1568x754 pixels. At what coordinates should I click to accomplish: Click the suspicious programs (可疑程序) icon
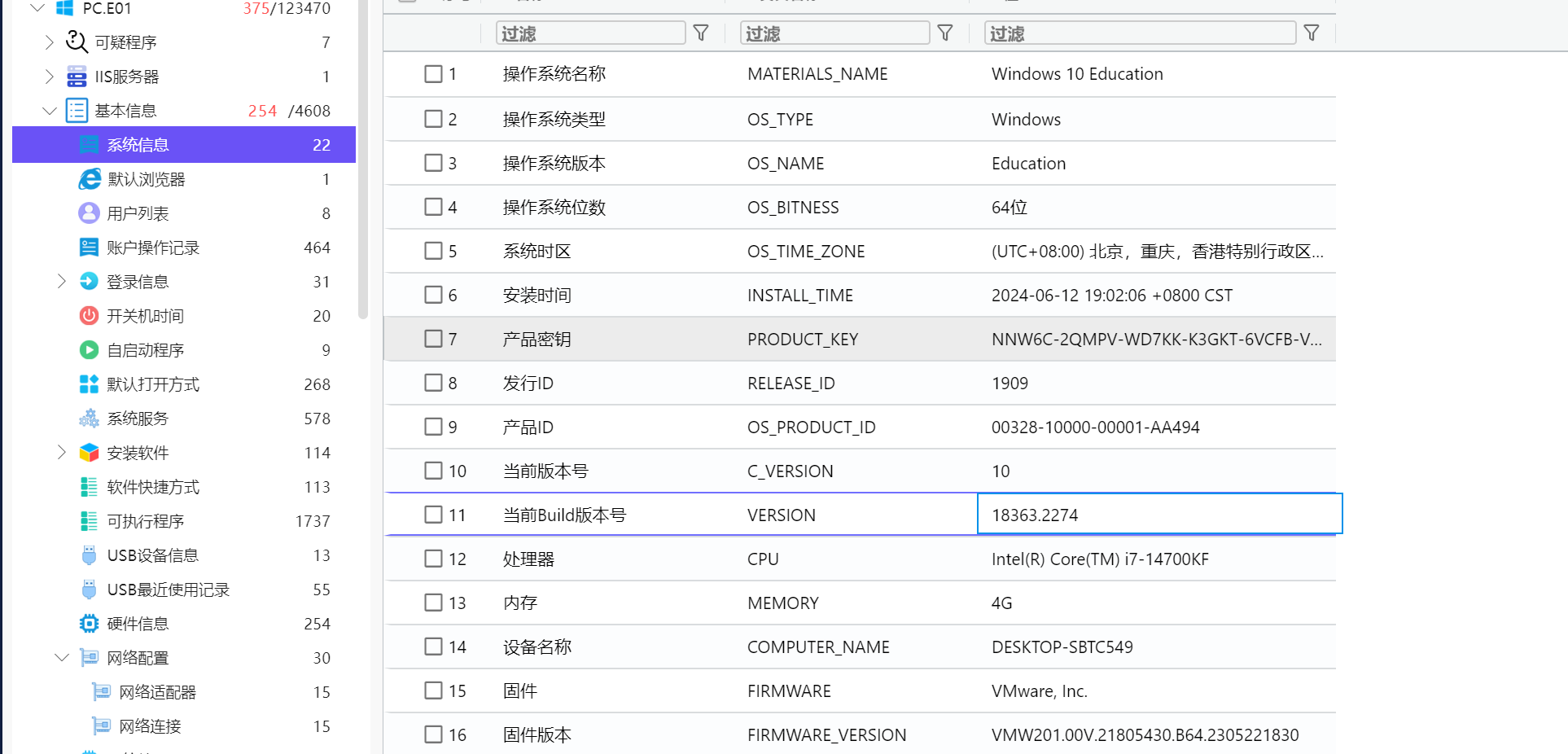point(77,42)
